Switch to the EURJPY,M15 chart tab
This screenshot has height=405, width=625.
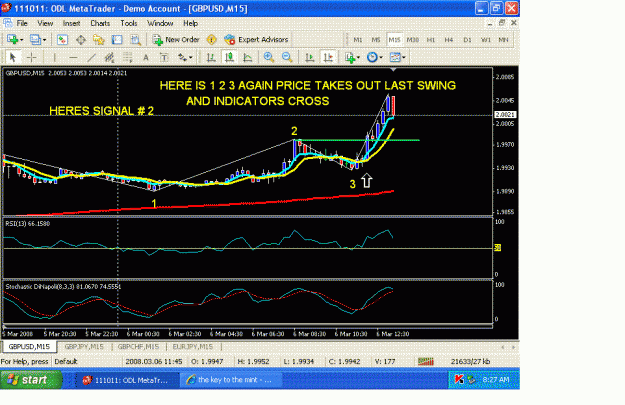click(193, 346)
